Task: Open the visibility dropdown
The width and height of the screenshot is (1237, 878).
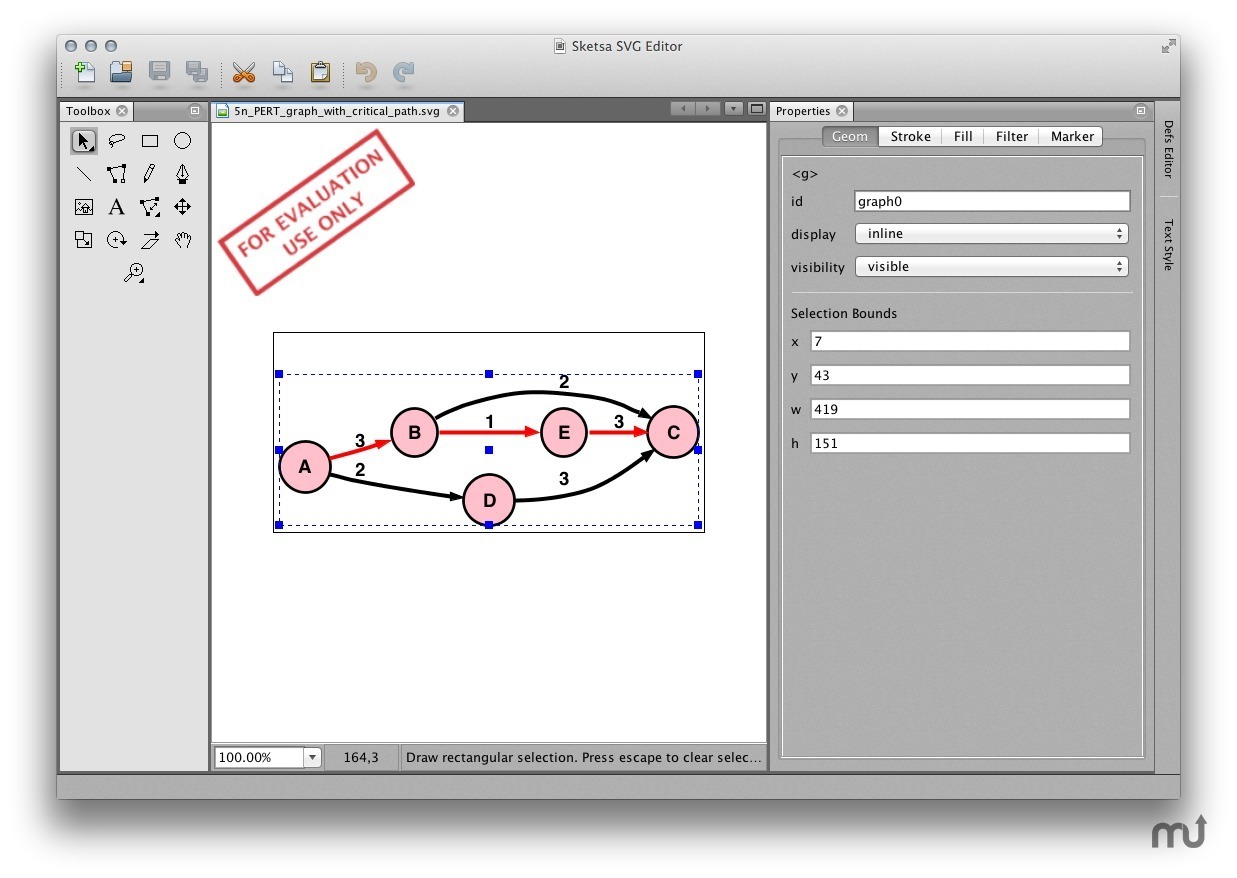Action: tap(991, 267)
